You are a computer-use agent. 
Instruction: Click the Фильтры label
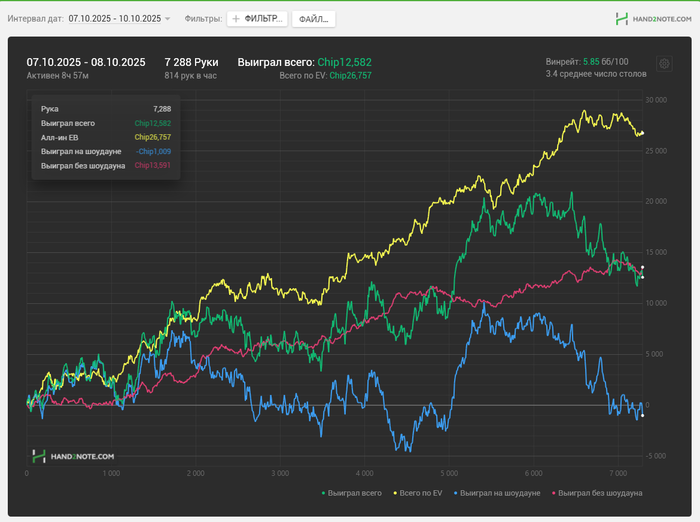click(x=204, y=19)
